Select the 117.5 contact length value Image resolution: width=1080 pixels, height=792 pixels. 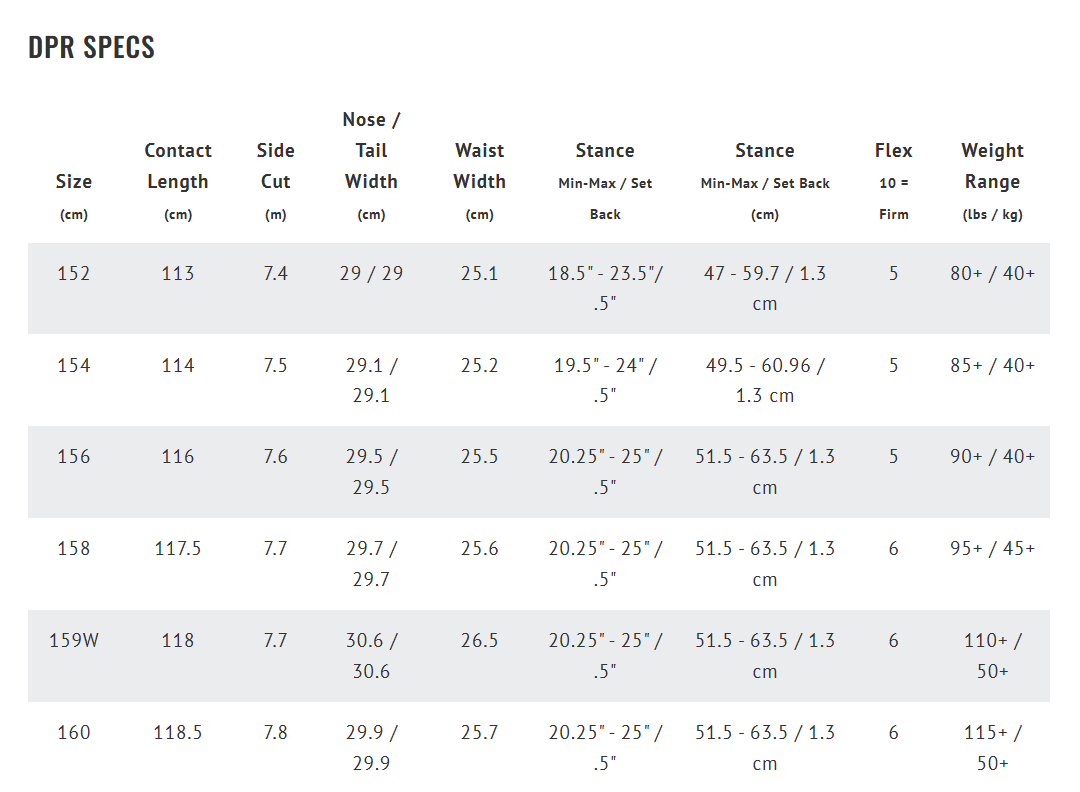(178, 548)
